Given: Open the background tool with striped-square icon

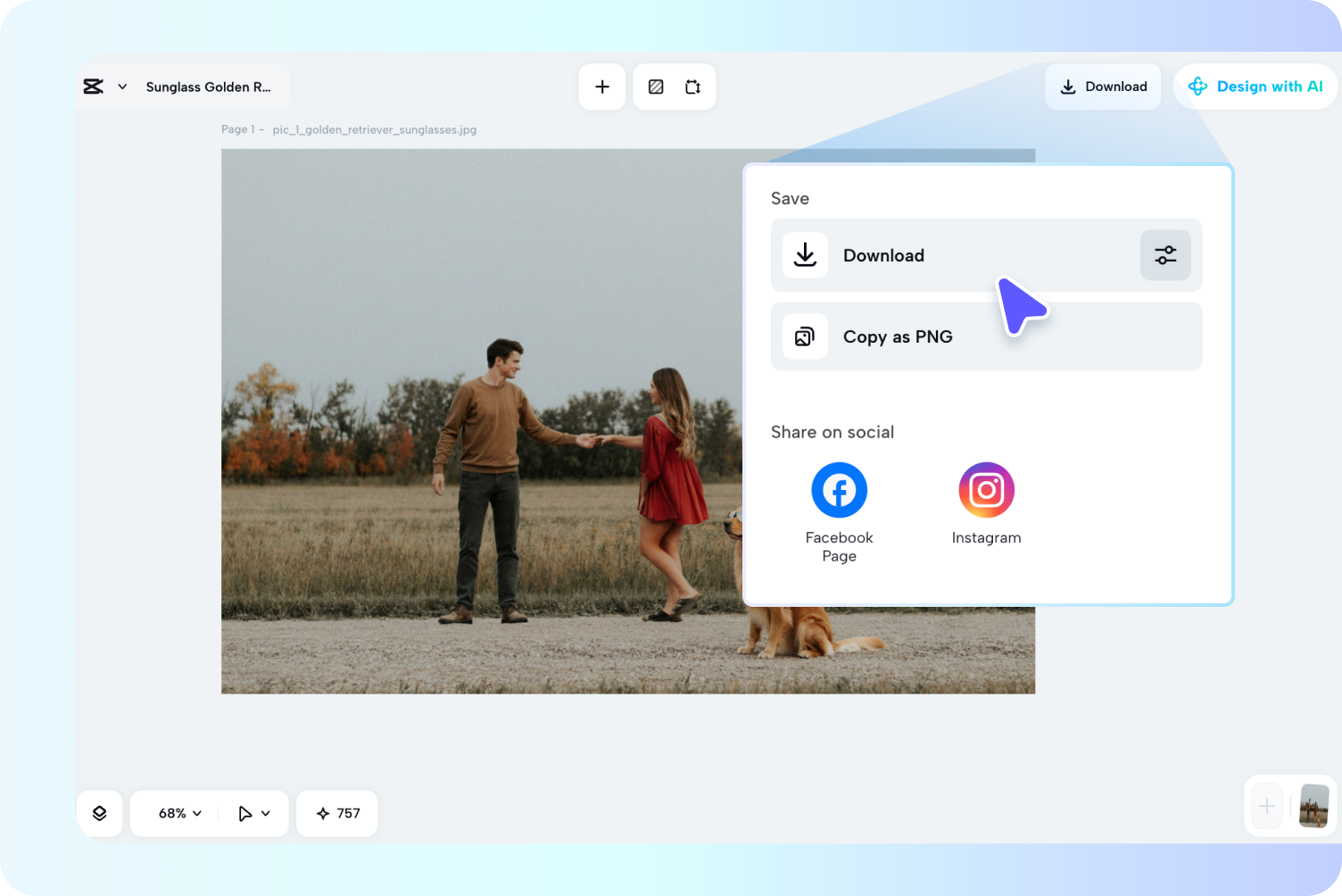Looking at the screenshot, I should tap(656, 87).
